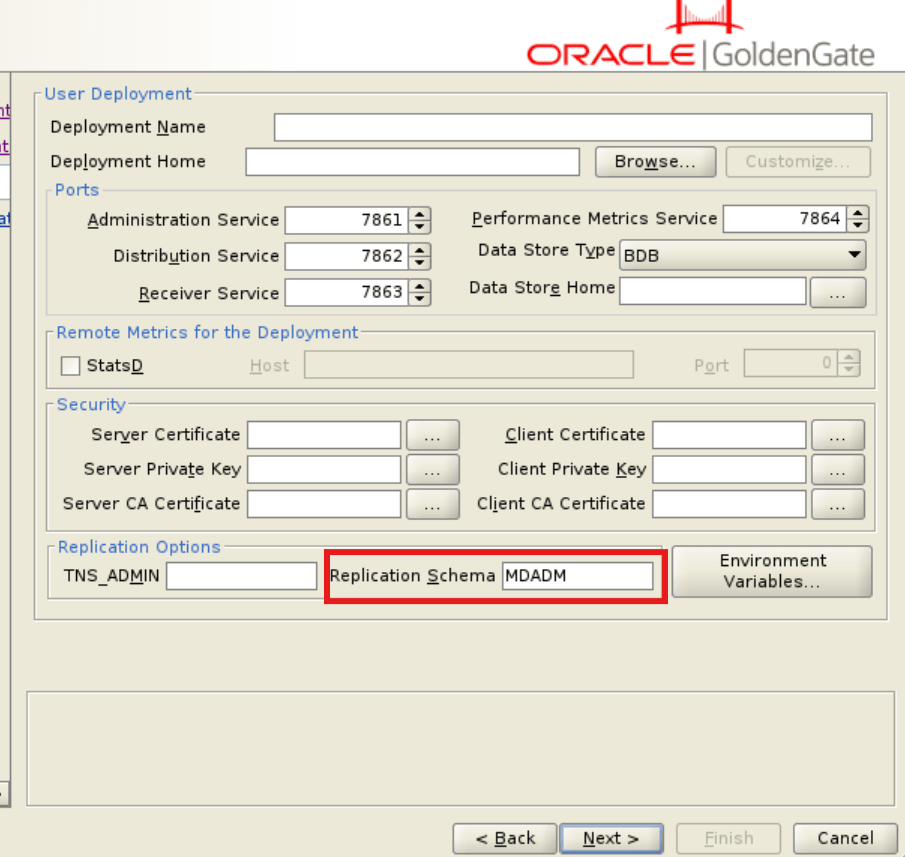This screenshot has height=857, width=905.
Task: Cancel the deployment configuration
Action: coord(845,838)
